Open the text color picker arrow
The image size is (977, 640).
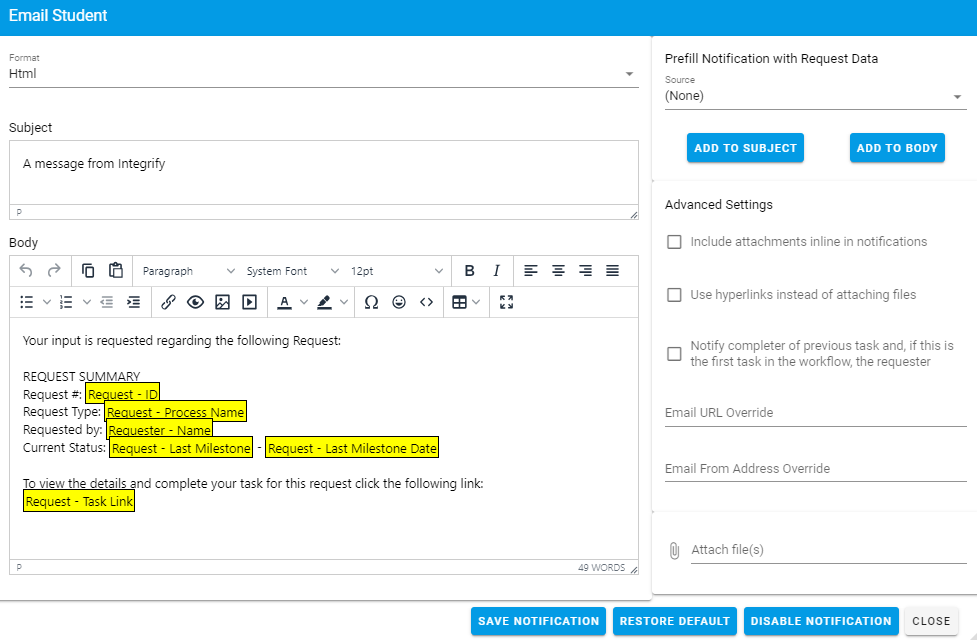(x=304, y=302)
